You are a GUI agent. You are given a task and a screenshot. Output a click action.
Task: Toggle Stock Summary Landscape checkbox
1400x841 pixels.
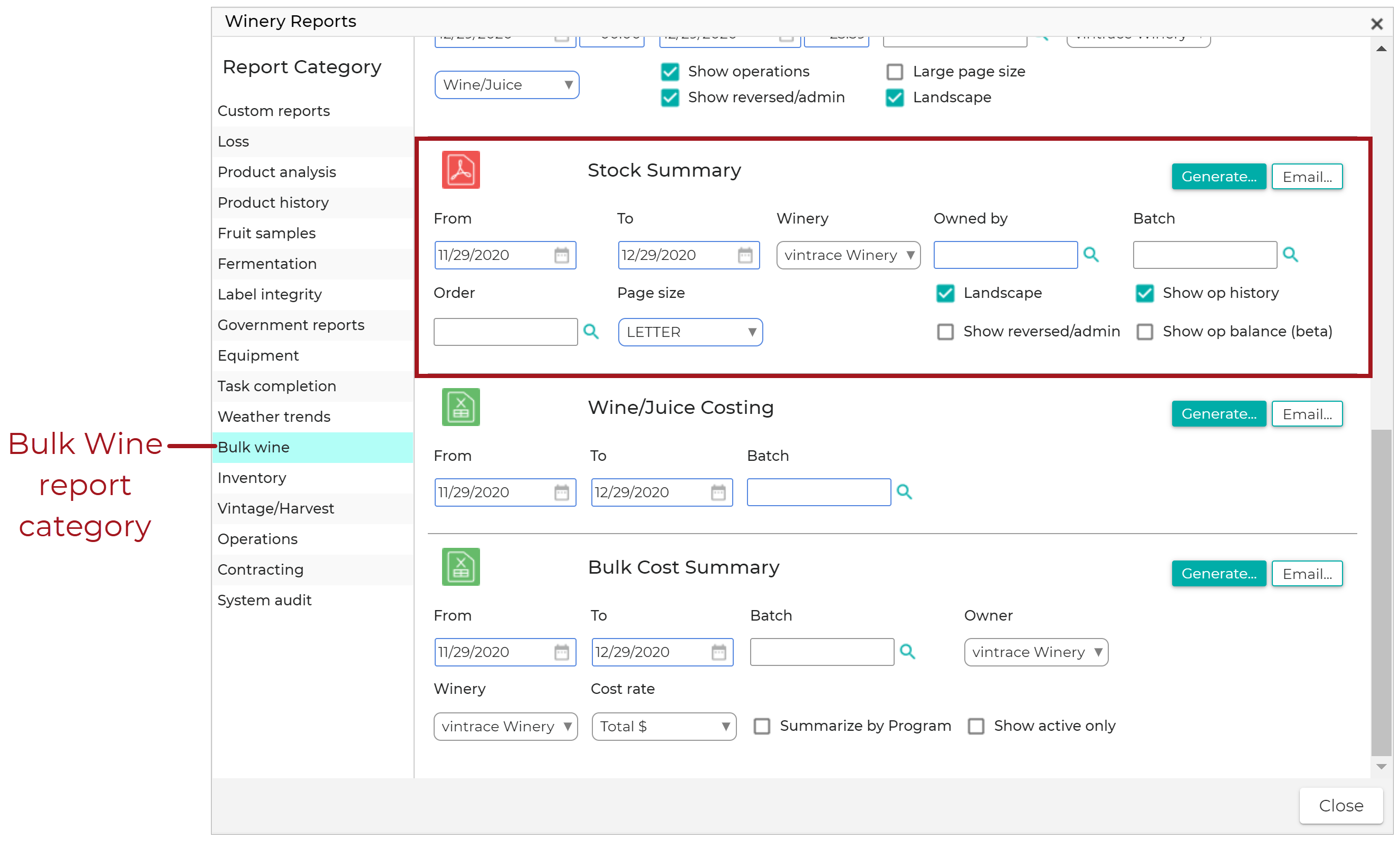945,293
